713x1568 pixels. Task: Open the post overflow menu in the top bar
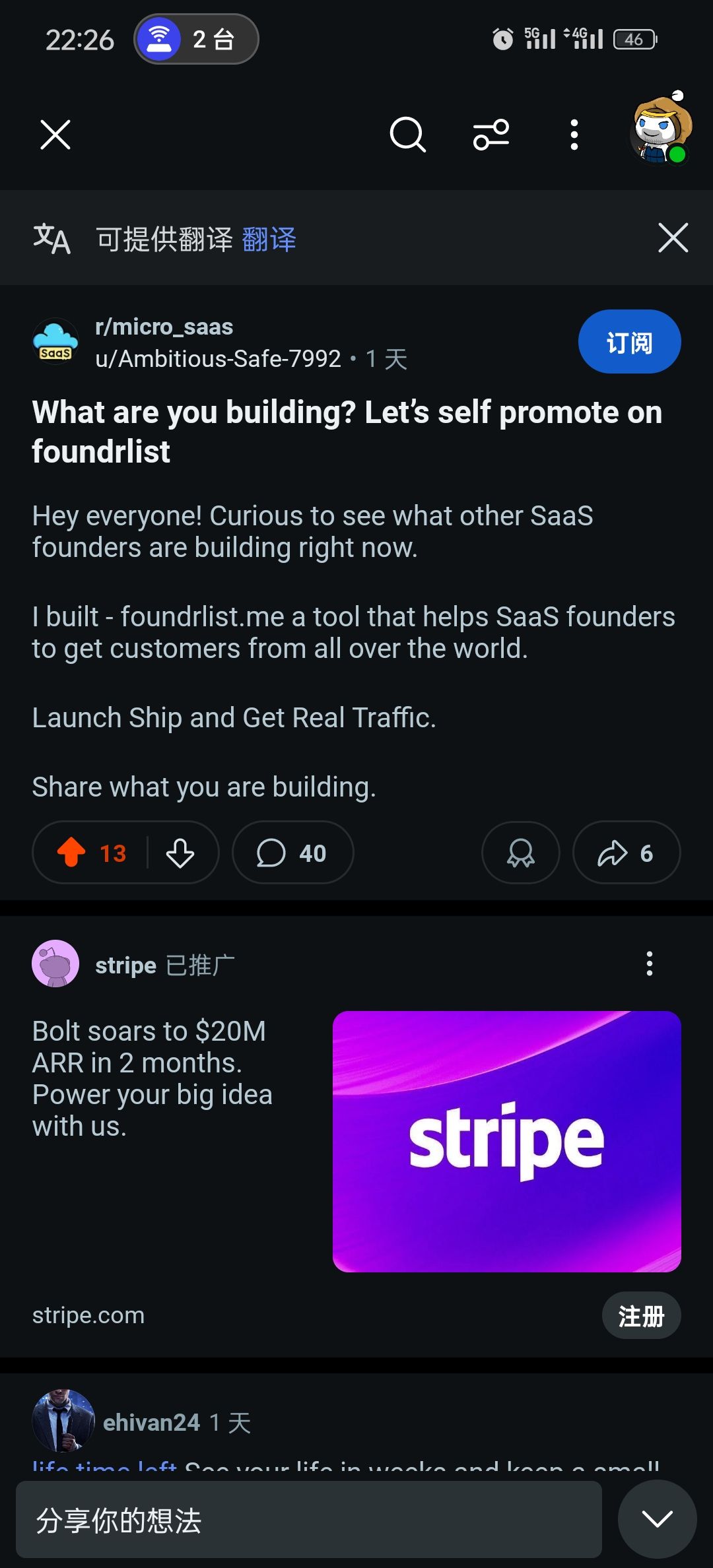tap(574, 135)
